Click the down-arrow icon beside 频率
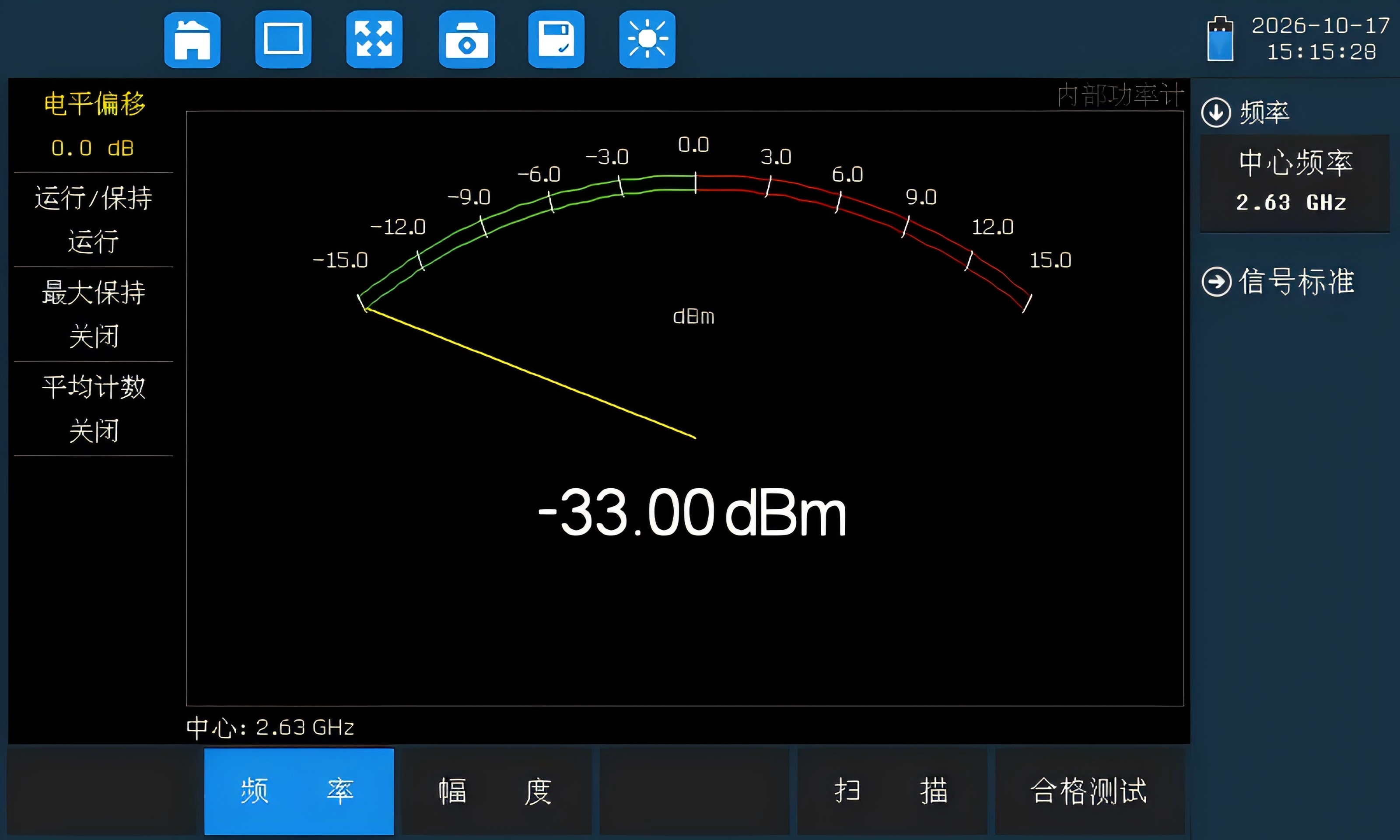Screen dimensions: 1400x840 click(x=1216, y=112)
